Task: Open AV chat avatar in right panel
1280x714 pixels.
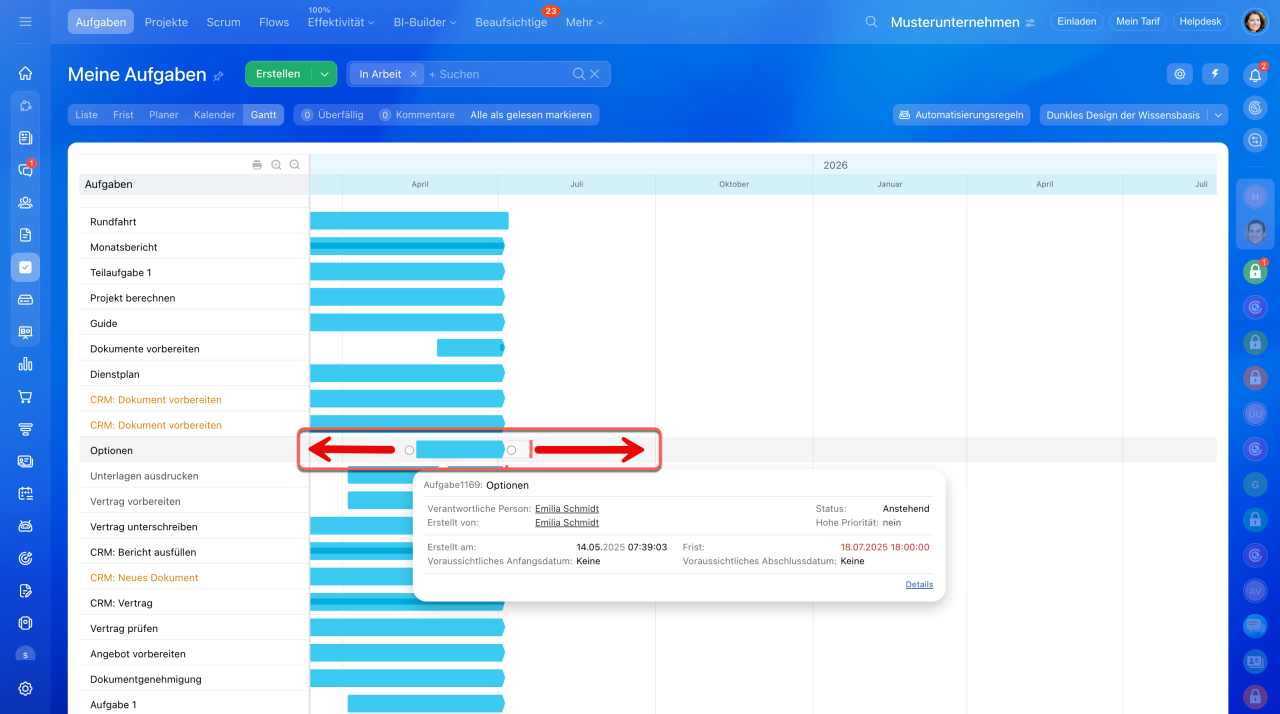Action: (1254, 591)
